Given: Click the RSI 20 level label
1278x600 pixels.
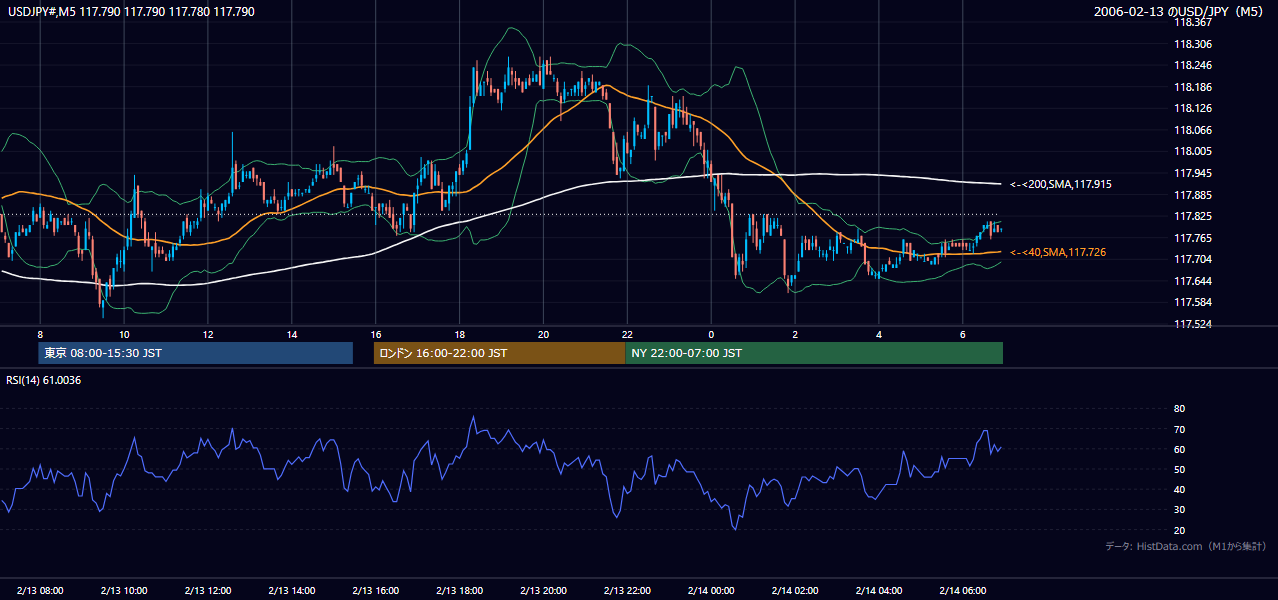Looking at the screenshot, I should (1179, 530).
